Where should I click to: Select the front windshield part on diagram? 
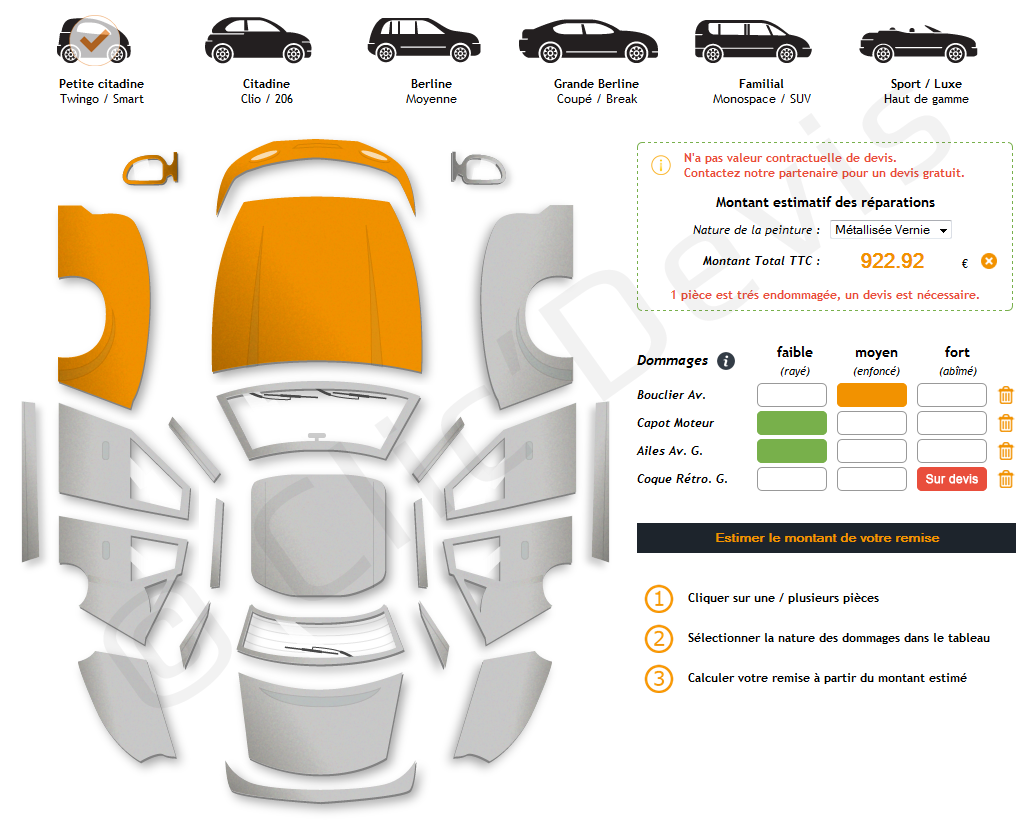point(319,421)
